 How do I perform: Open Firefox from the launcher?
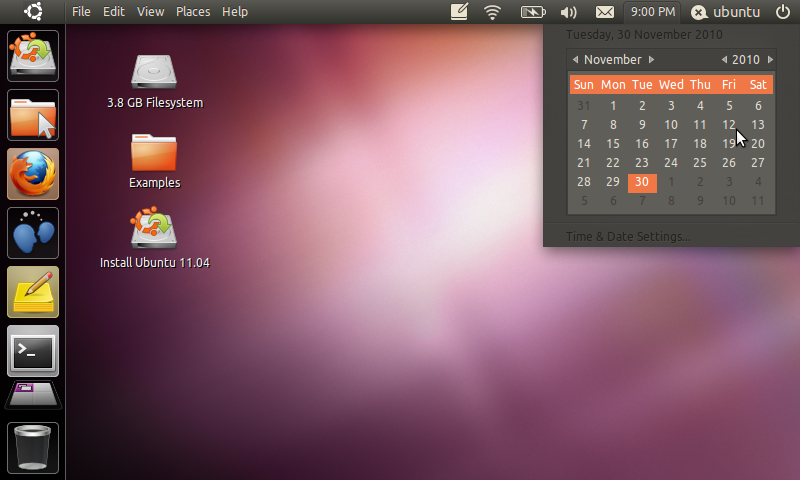pyautogui.click(x=33, y=174)
